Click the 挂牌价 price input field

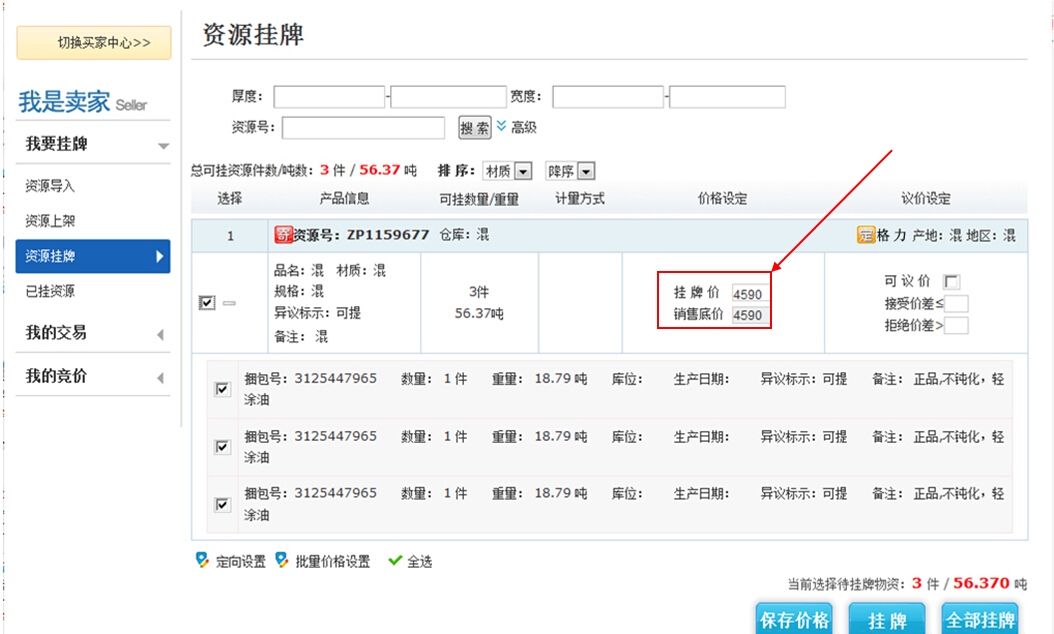(x=749, y=294)
